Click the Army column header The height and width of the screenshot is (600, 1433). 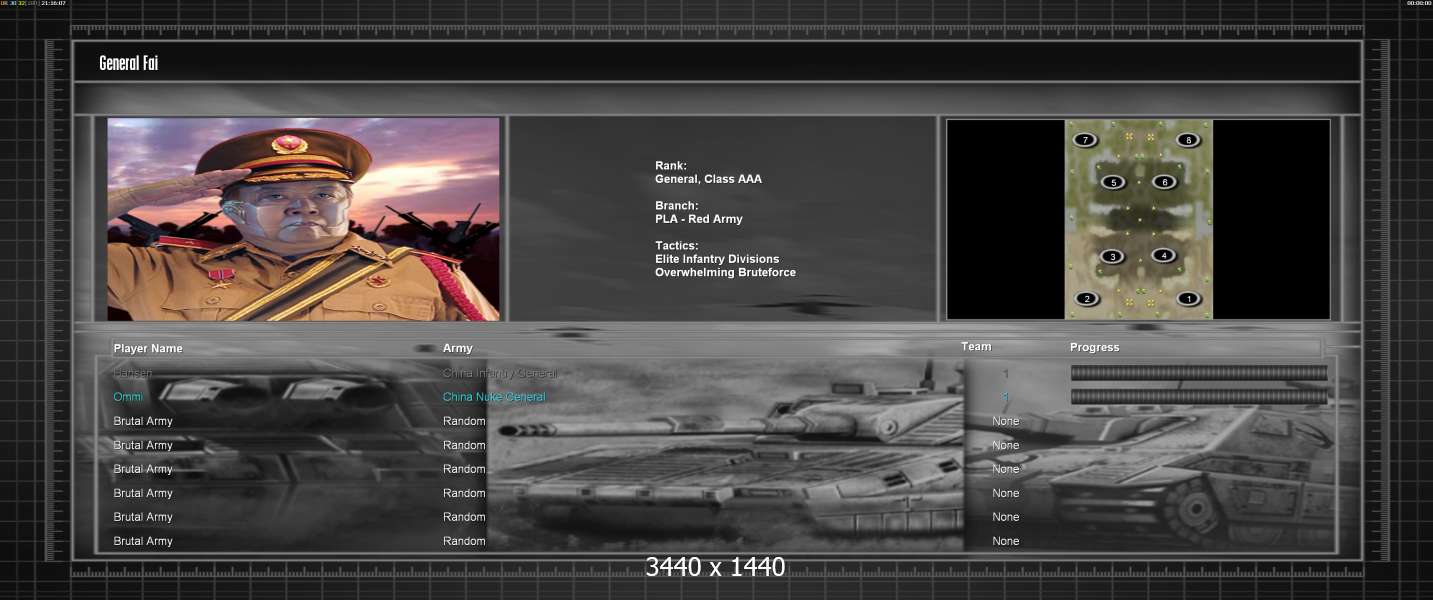click(457, 348)
